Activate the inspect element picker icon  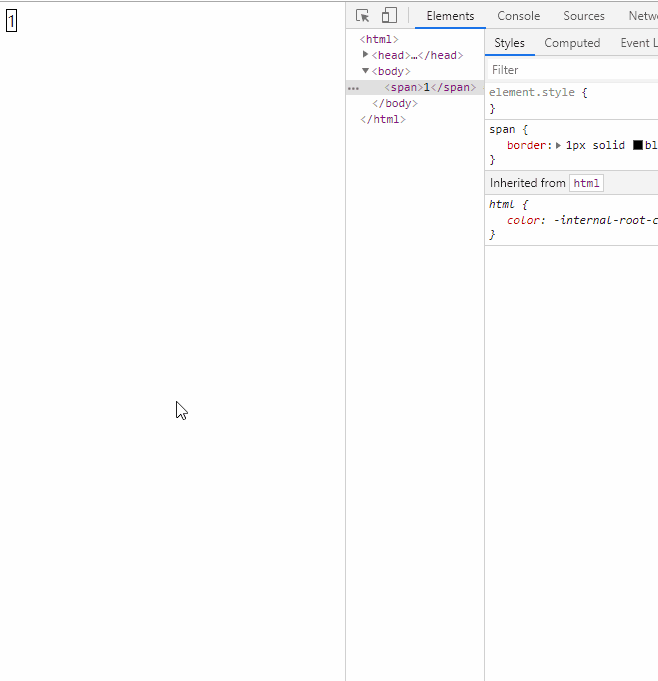[x=362, y=16]
